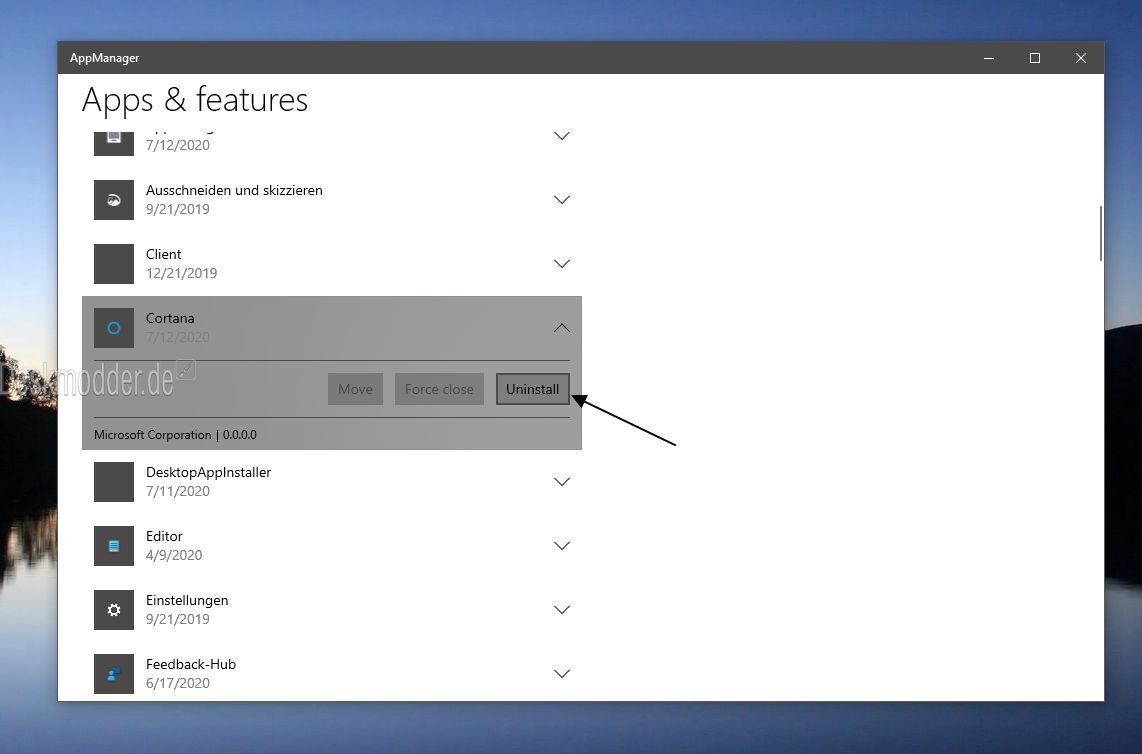Expand the Ausschneiden und skizzieren entry
The width and height of the screenshot is (1142, 754).
562,200
